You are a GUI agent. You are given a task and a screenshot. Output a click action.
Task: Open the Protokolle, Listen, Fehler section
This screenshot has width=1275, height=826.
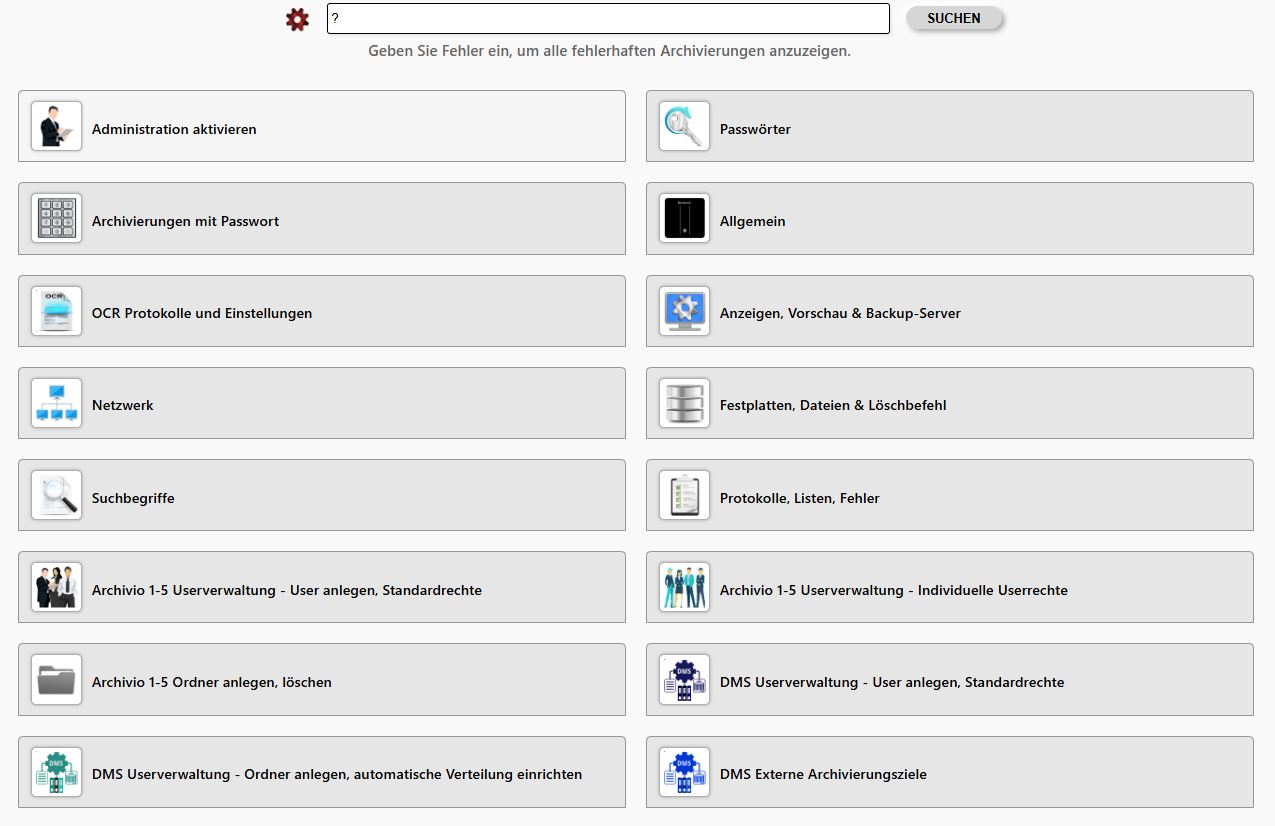point(799,498)
